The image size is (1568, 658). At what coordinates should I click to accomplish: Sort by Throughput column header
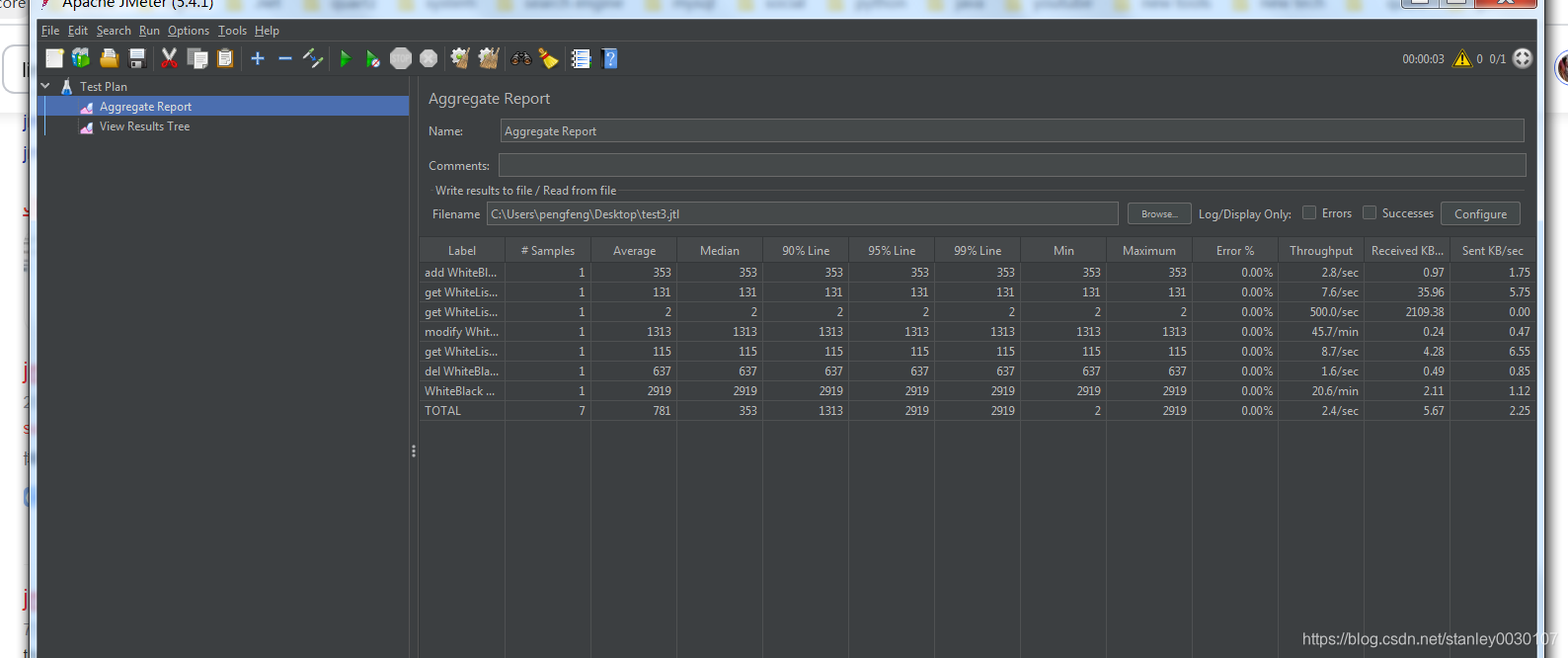(x=1321, y=251)
